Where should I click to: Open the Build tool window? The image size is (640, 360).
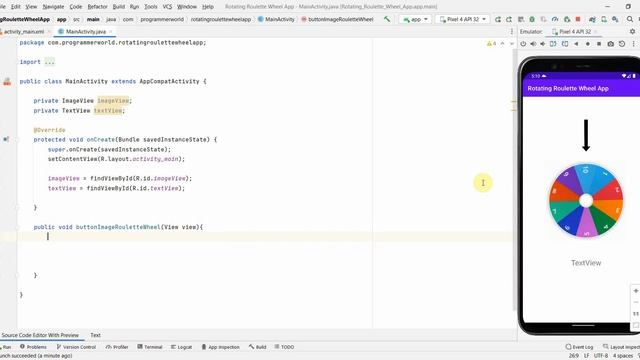point(258,347)
